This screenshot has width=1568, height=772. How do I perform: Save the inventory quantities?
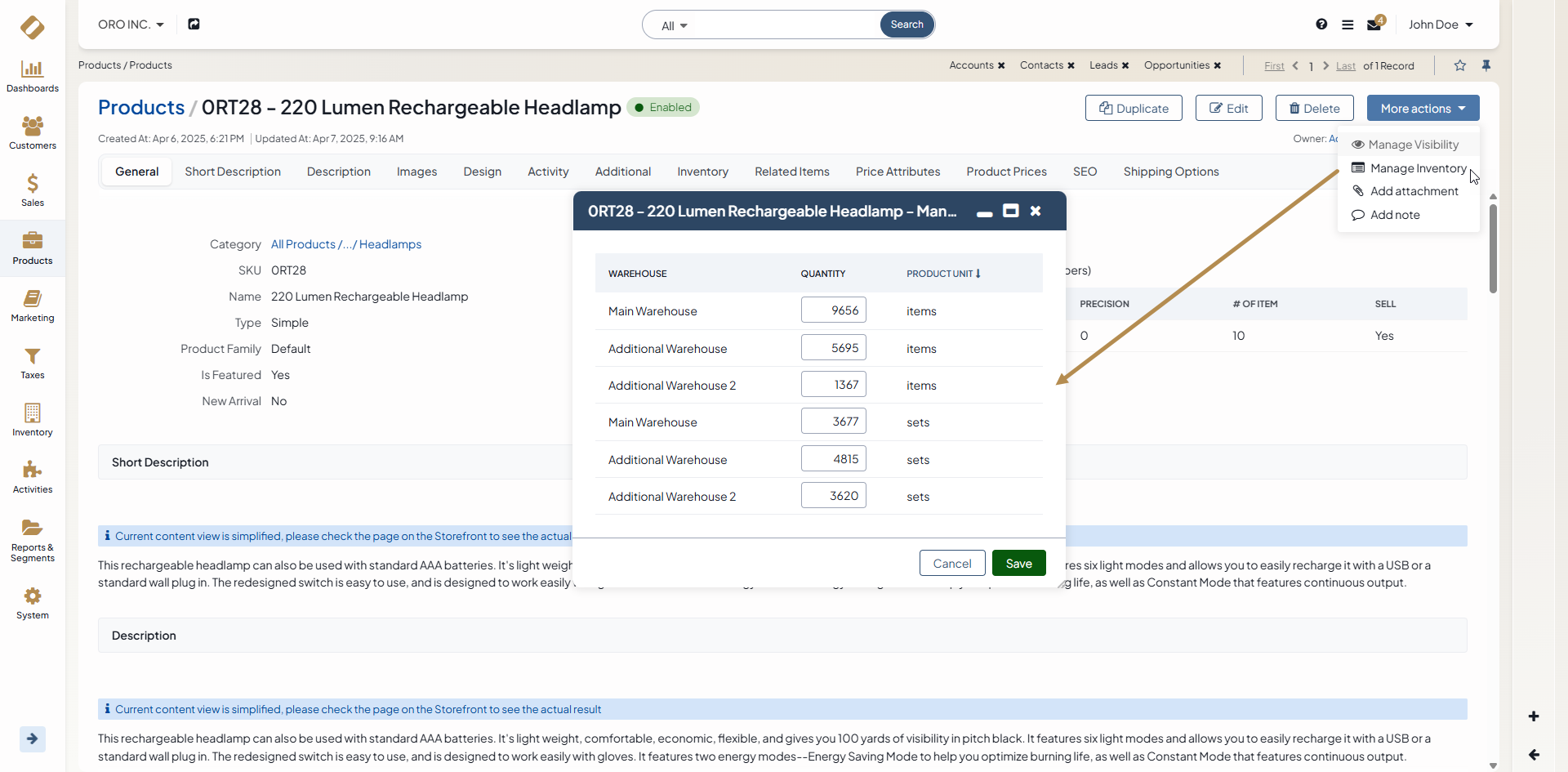tap(1018, 564)
